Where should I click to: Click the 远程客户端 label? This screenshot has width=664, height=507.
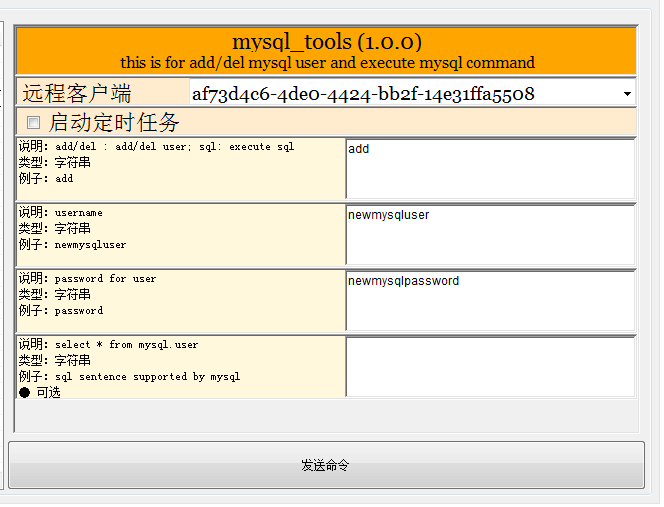77,94
